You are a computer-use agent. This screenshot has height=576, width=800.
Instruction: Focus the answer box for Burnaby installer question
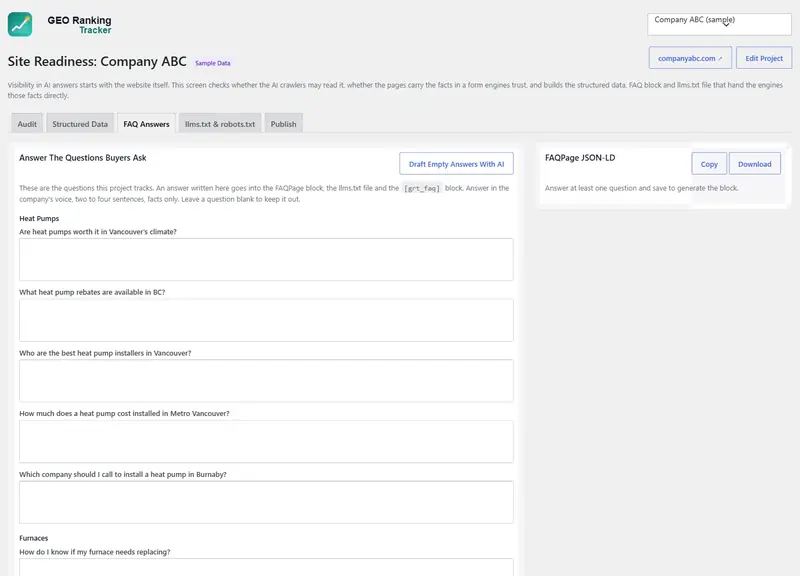click(x=266, y=502)
